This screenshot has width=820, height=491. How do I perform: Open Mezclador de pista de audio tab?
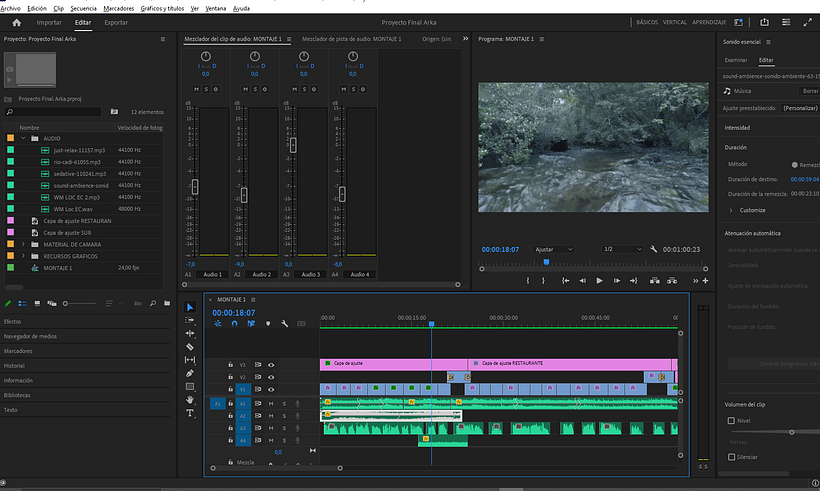(x=351, y=39)
